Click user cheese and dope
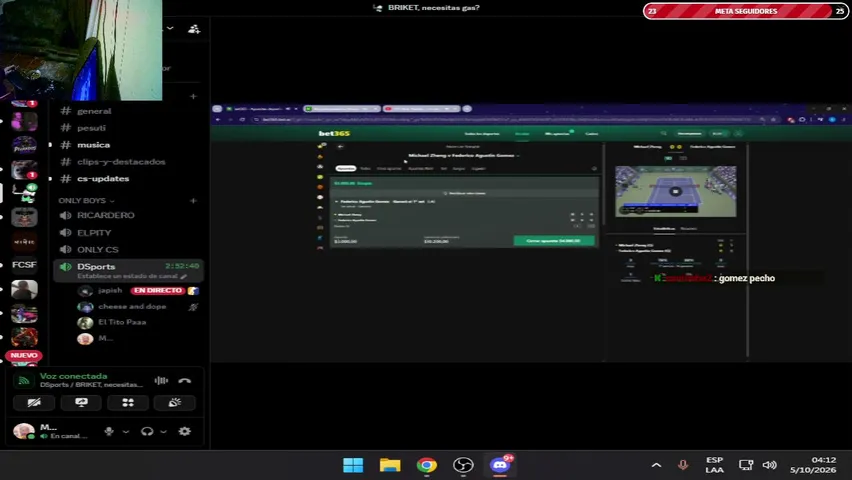The image size is (852, 480). point(132,307)
